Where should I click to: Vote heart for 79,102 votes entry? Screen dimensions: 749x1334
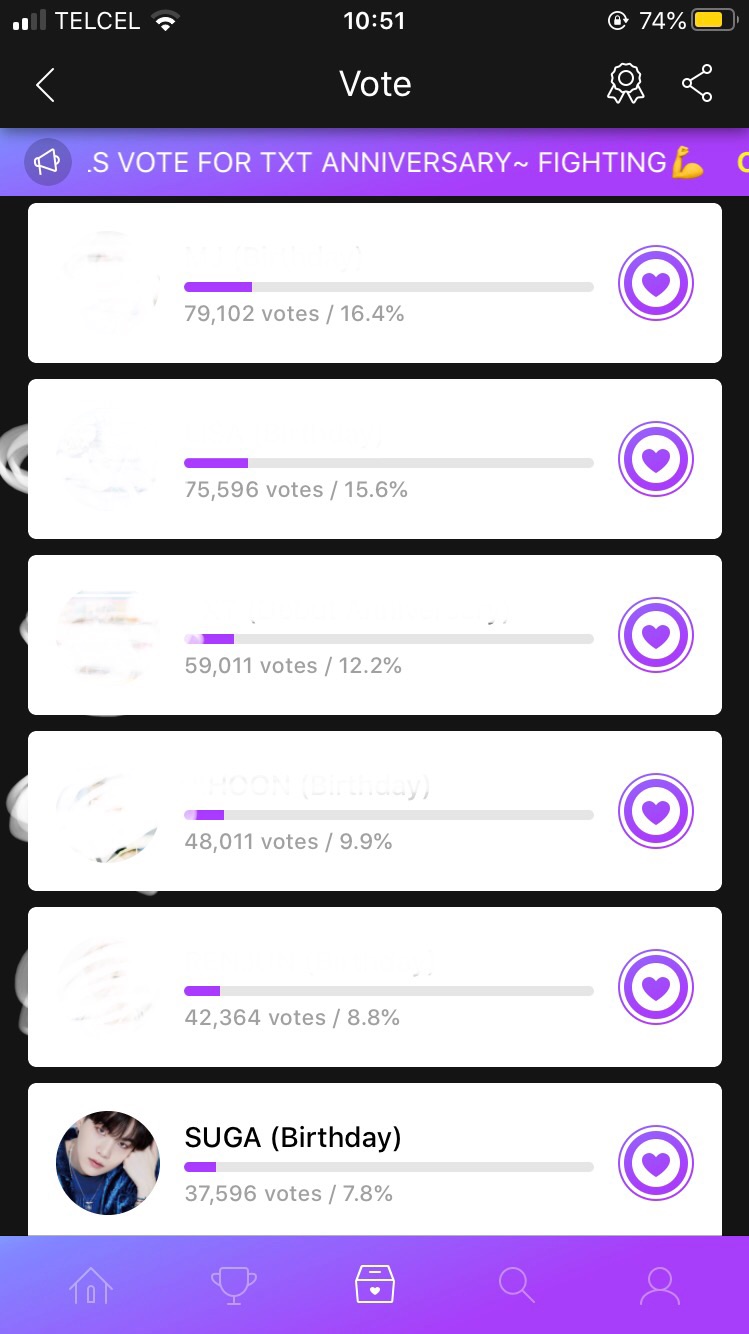tap(655, 284)
